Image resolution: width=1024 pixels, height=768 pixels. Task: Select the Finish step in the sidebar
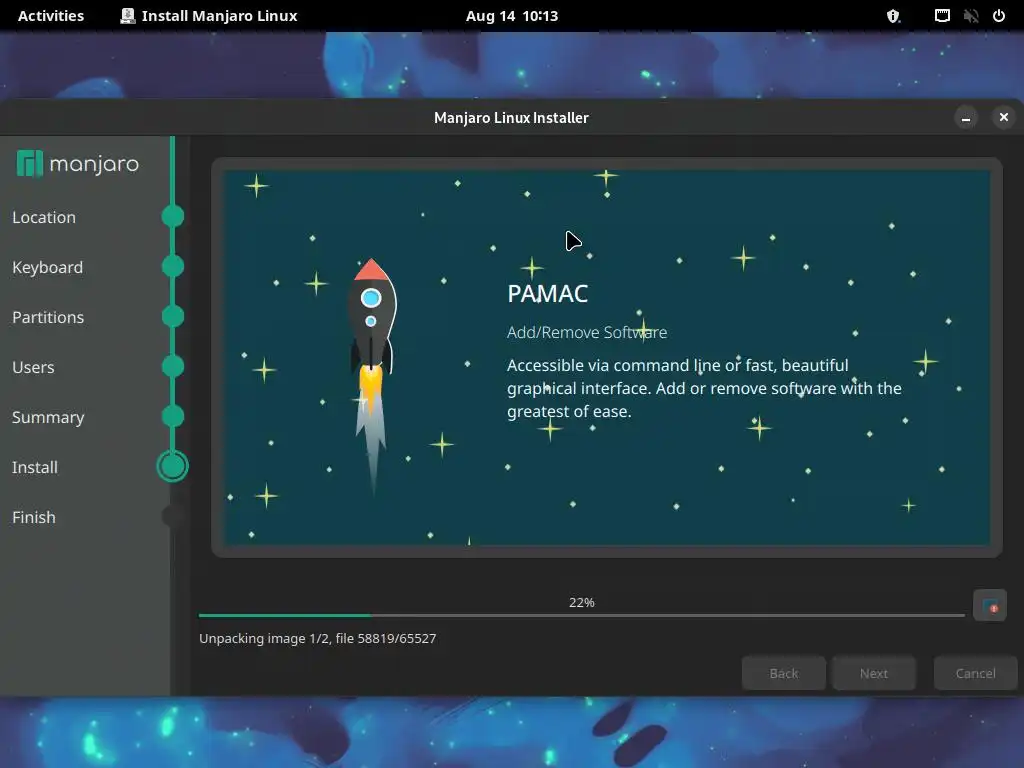pyautogui.click(x=34, y=517)
